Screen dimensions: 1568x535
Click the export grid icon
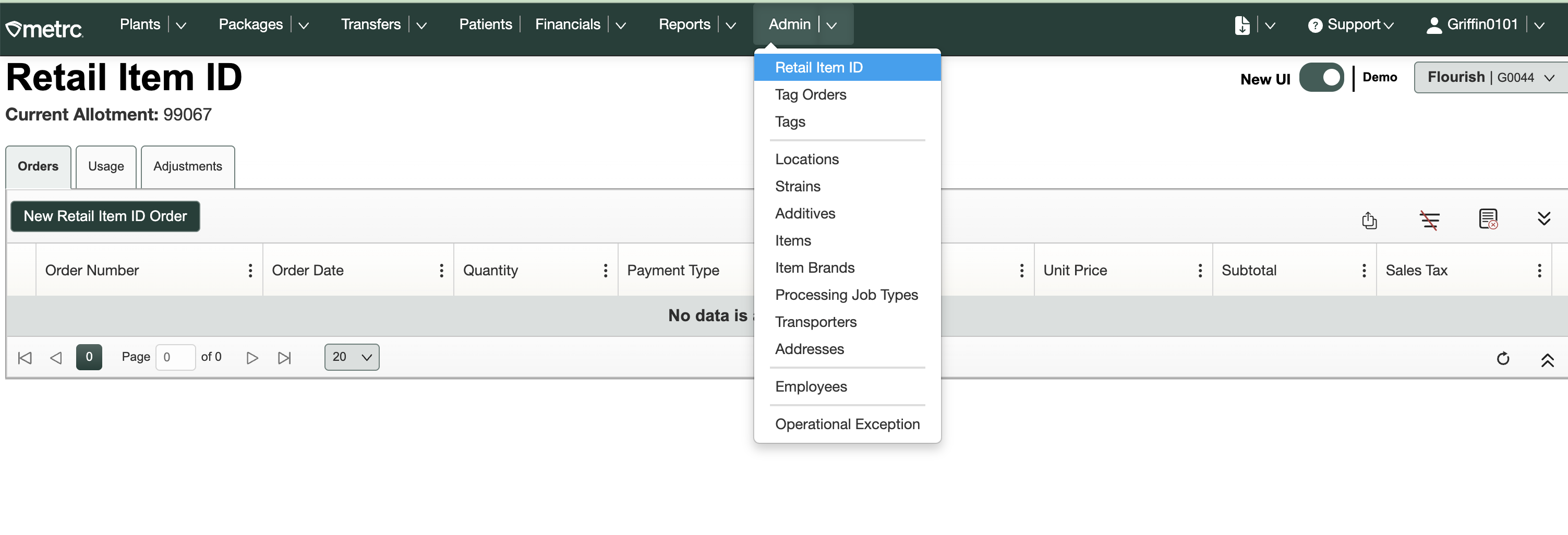(1369, 220)
